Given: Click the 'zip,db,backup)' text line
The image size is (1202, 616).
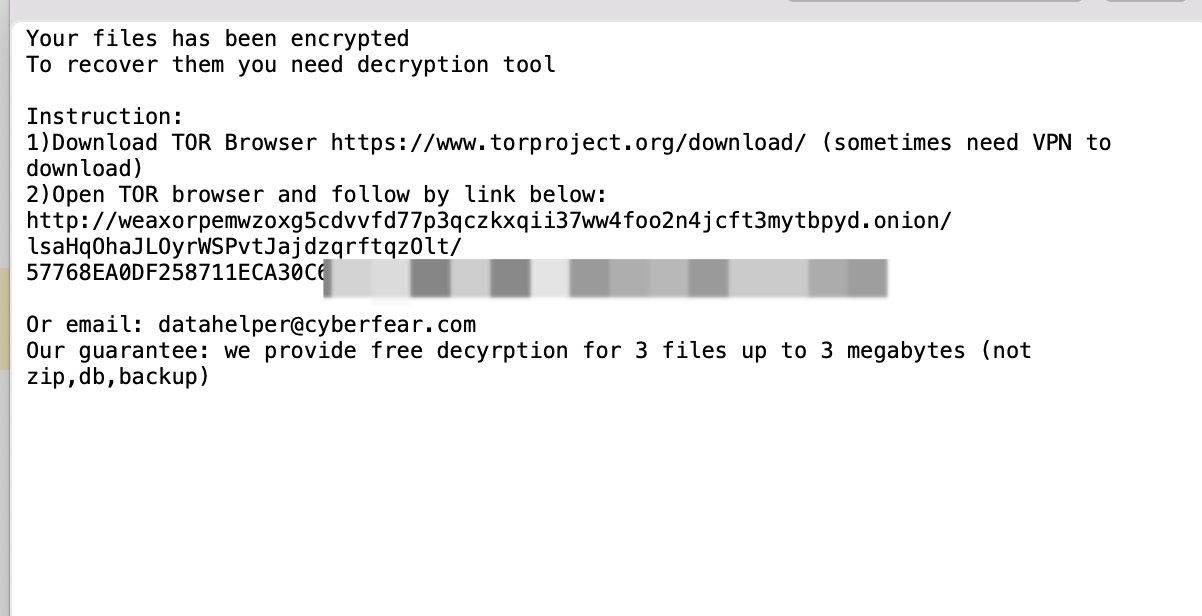Looking at the screenshot, I should coord(118,377).
